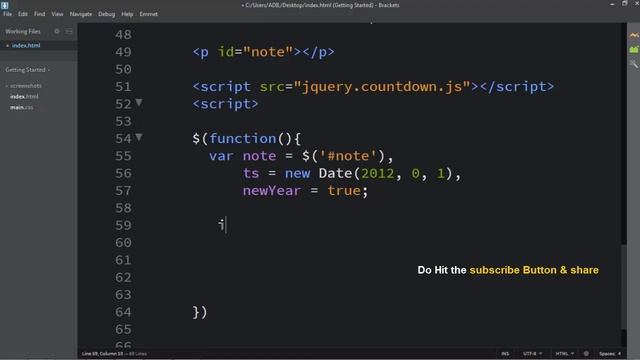Open the Find menu
Screen dimensions: 640x360
point(40,14)
